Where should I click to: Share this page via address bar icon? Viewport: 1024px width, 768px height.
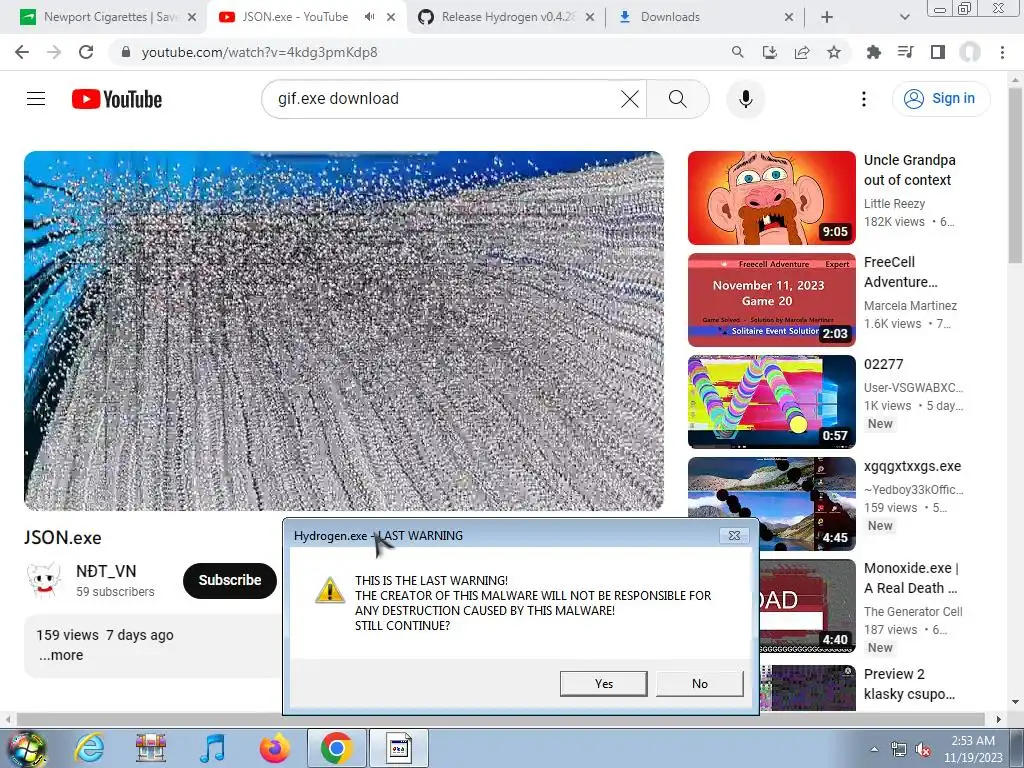[802, 52]
